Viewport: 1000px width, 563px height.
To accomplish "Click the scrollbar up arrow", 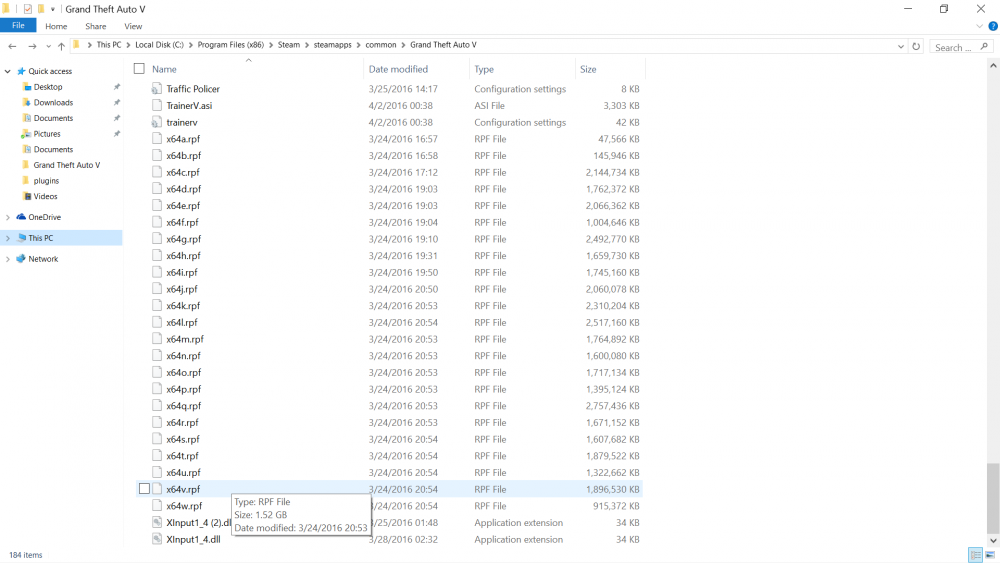I will tap(992, 65).
